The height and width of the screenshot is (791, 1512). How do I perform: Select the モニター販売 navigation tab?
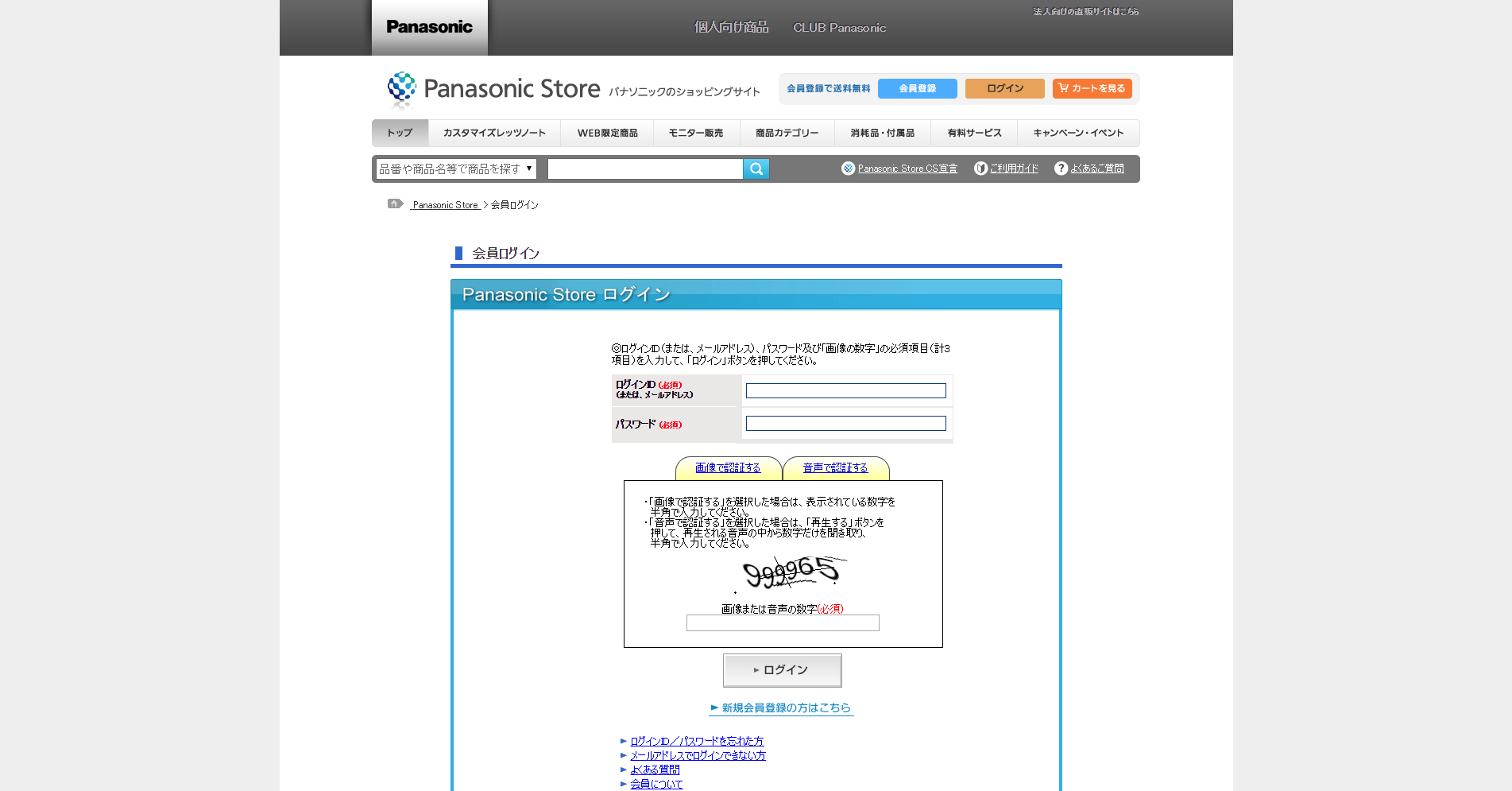point(696,133)
